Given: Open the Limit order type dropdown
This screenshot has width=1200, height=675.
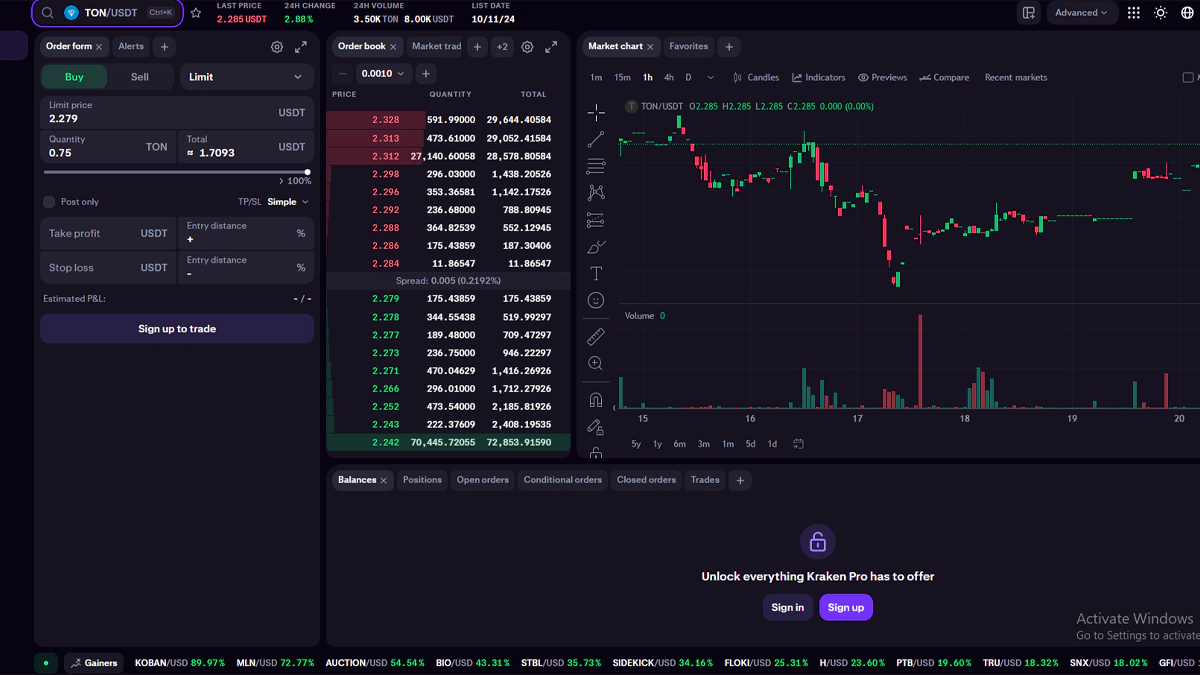Looking at the screenshot, I should (x=247, y=77).
